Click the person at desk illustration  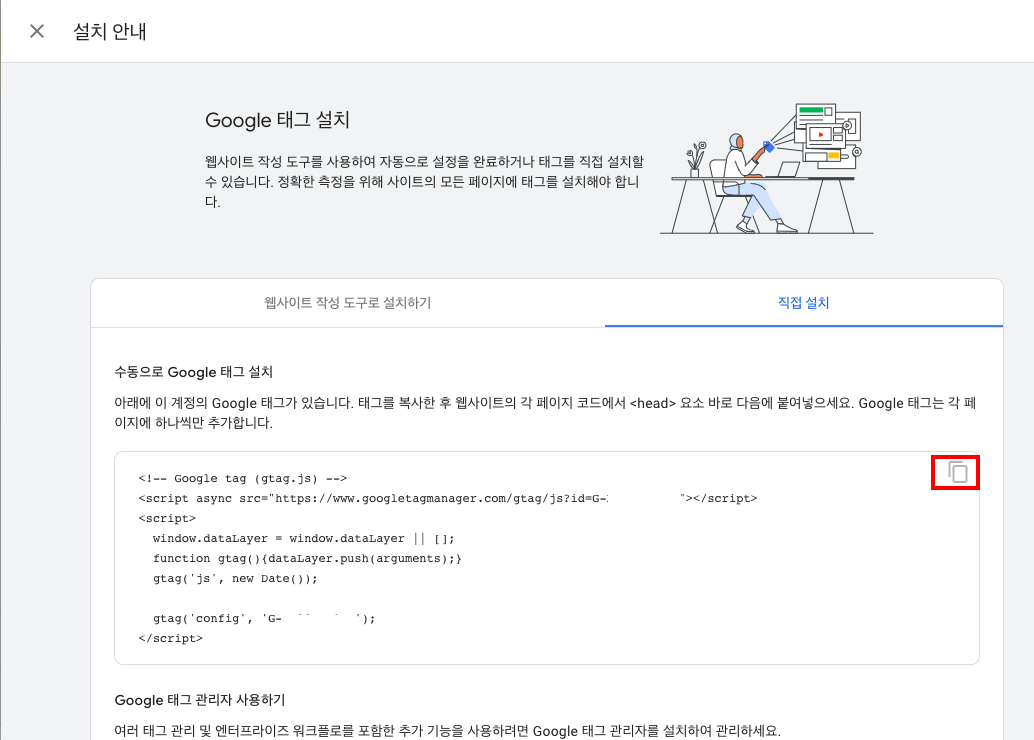(766, 169)
